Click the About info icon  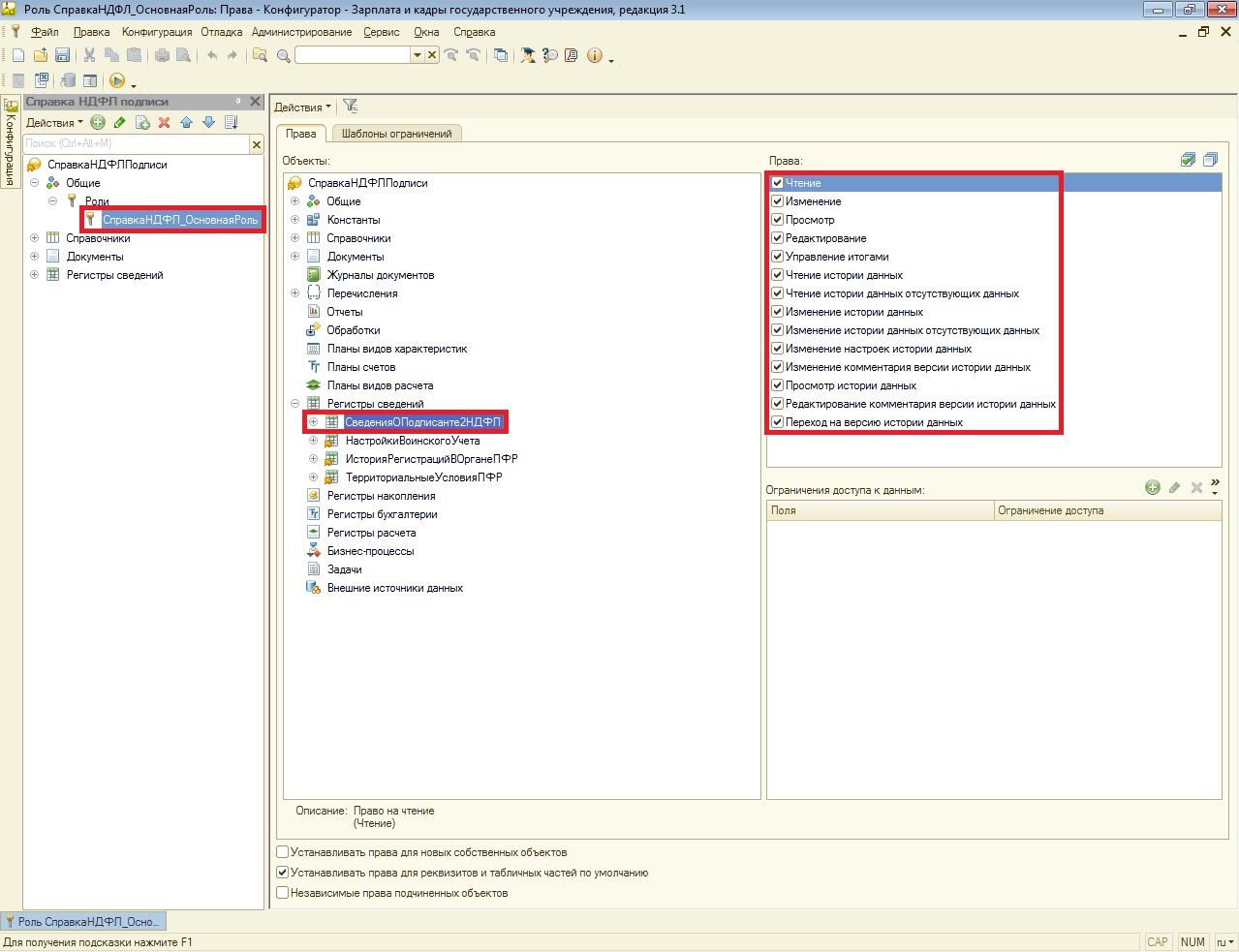tap(595, 55)
